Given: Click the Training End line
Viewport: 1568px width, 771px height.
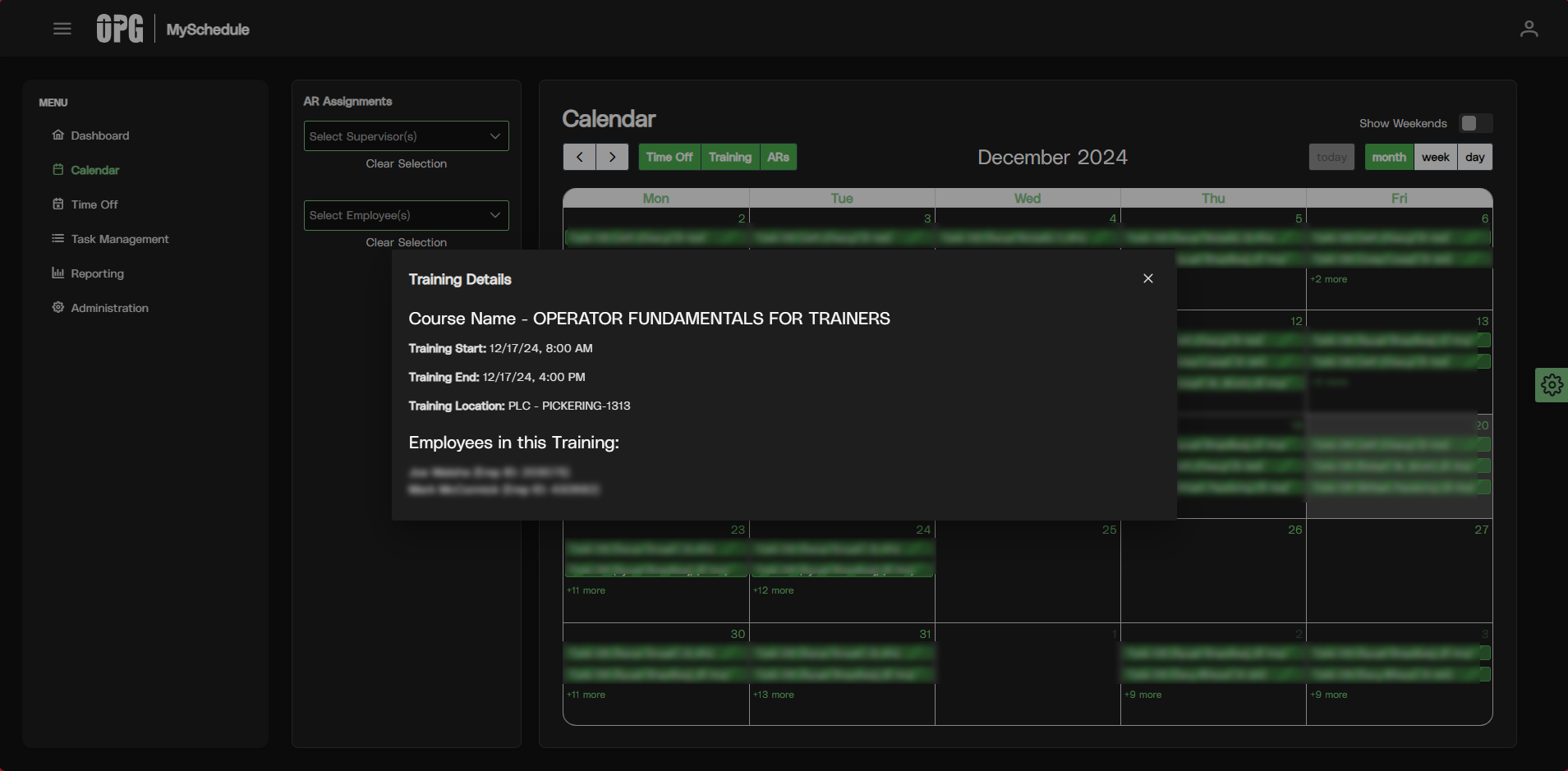Looking at the screenshot, I should [497, 377].
